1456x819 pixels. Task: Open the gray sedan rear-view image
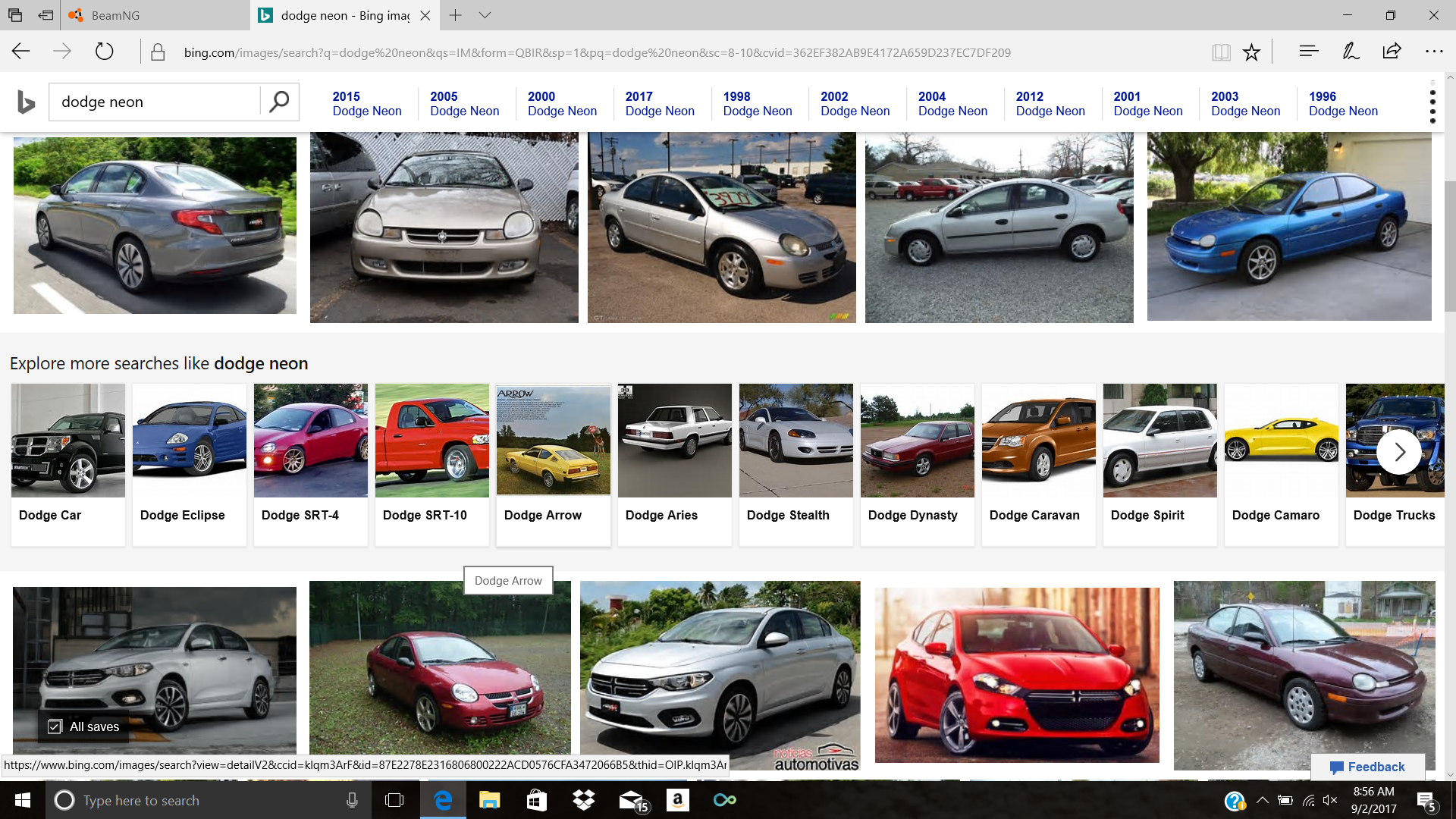pyautogui.click(x=155, y=225)
